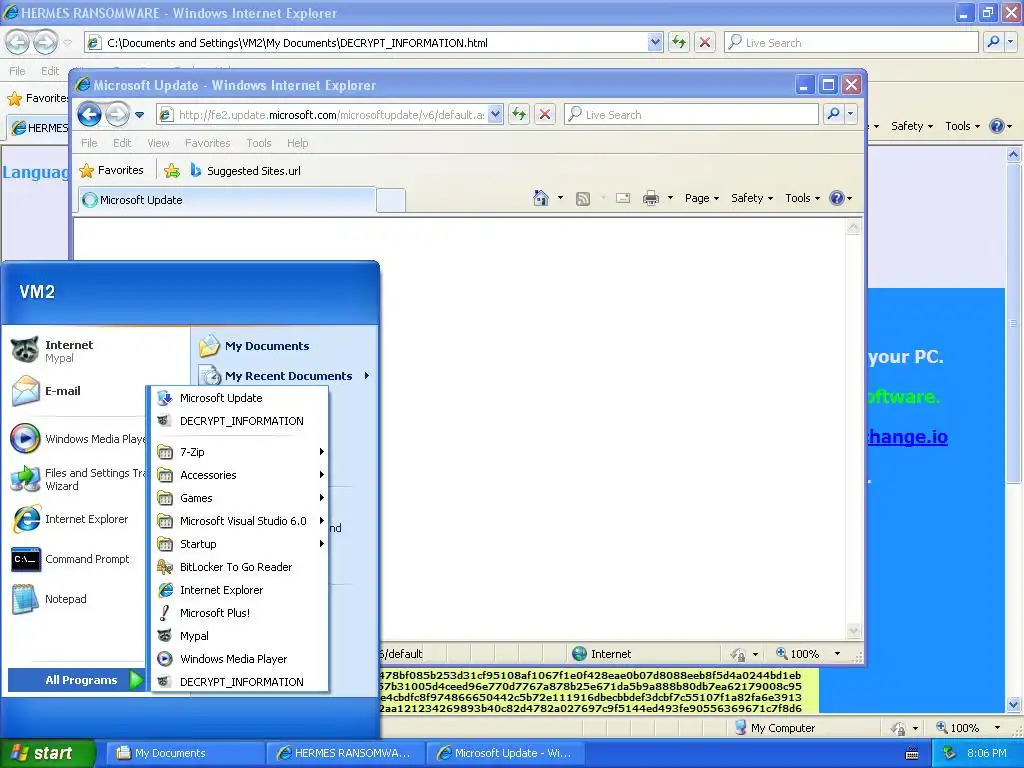This screenshot has width=1024, height=768.
Task: Open Help menu in Microsoft Update window
Action: click(x=297, y=143)
